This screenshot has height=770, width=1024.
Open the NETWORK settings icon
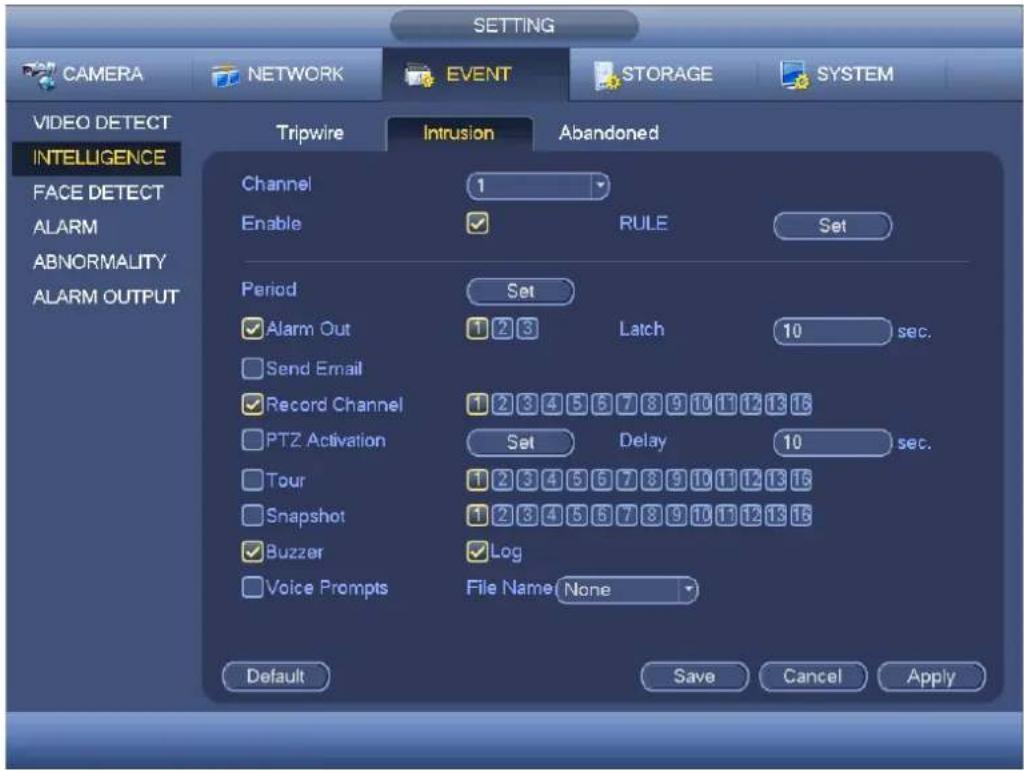point(225,76)
